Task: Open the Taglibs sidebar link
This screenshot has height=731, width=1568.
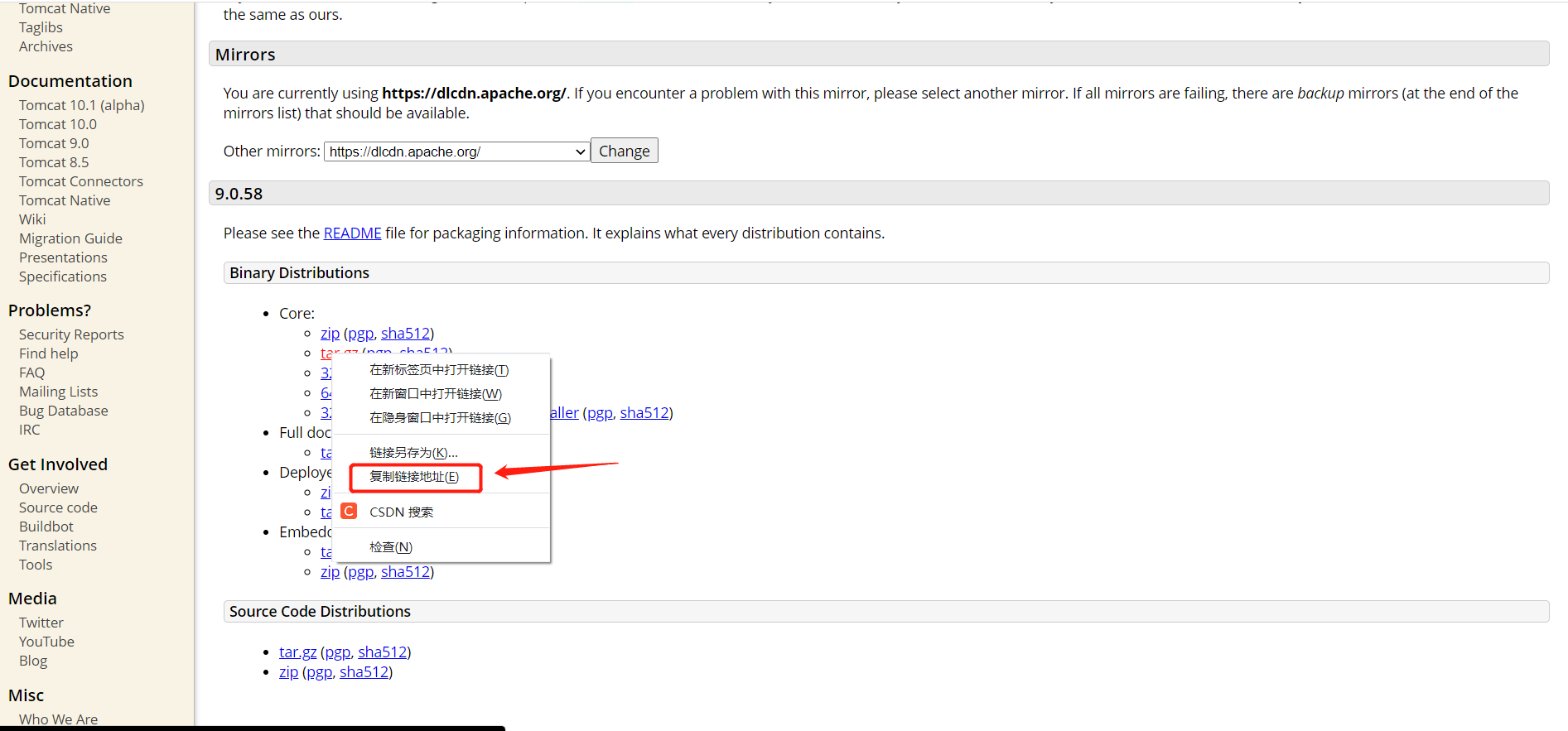Action: click(x=41, y=27)
